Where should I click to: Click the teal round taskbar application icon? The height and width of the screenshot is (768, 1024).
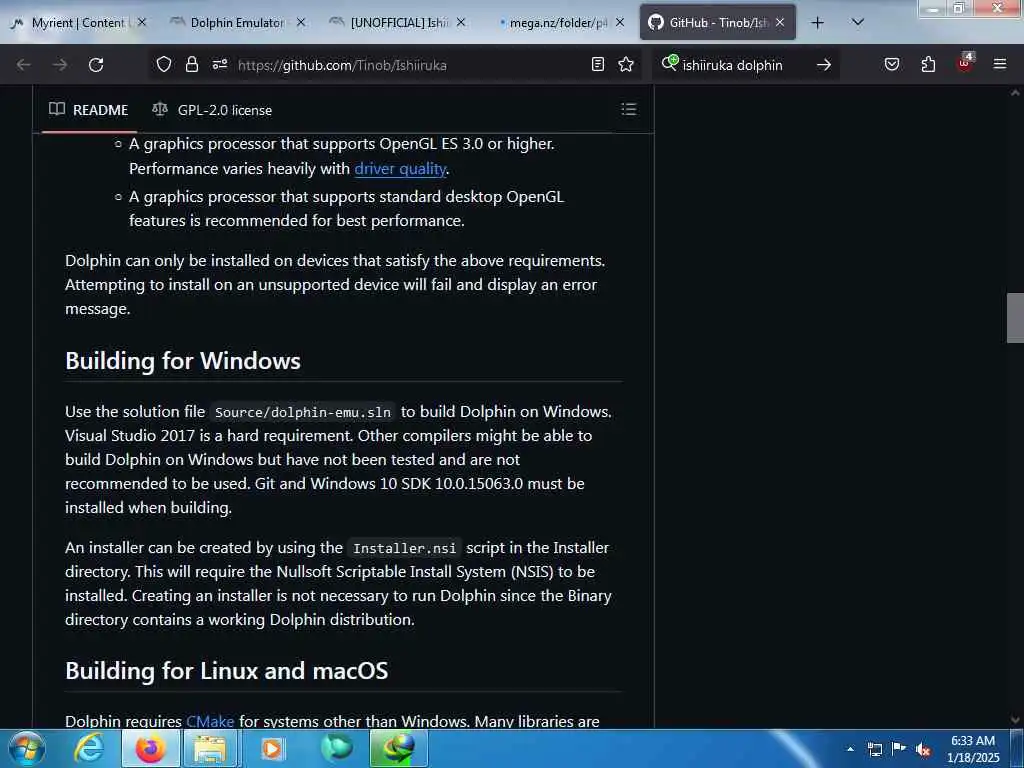click(x=337, y=748)
